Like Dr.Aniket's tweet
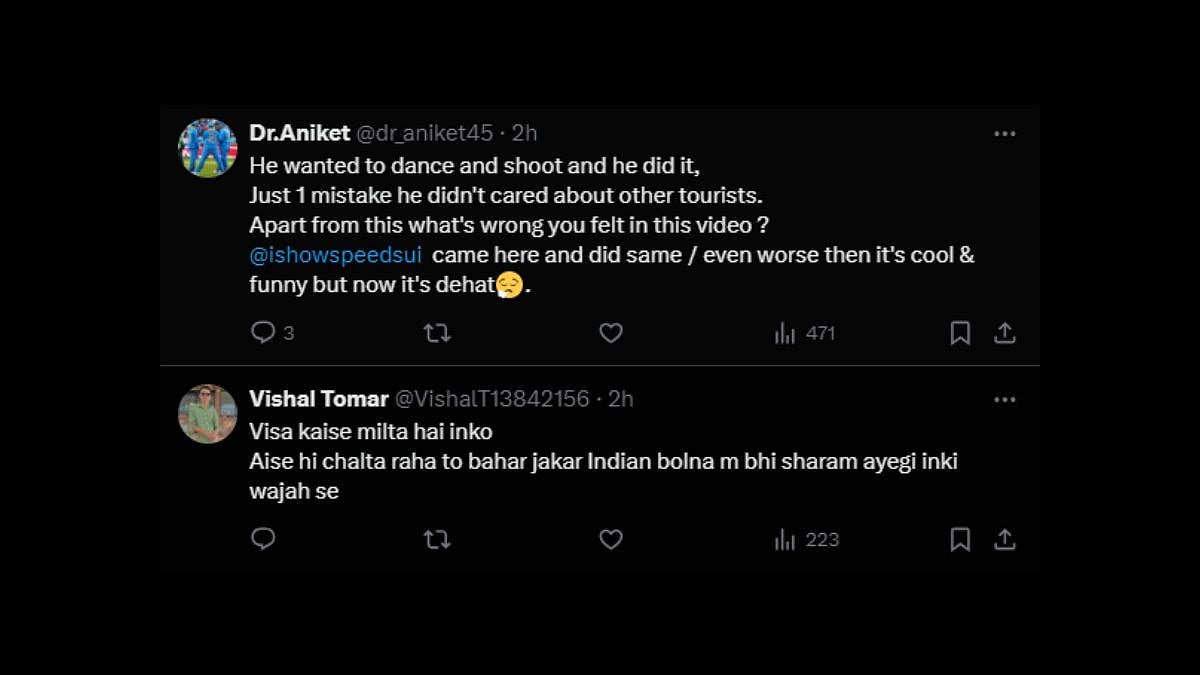The image size is (1200, 675). click(x=611, y=333)
